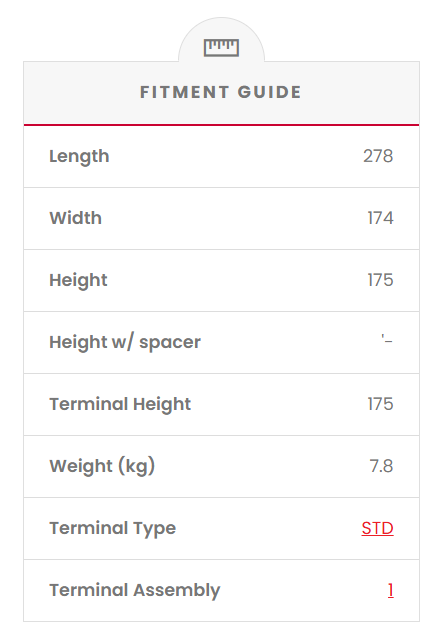The height and width of the screenshot is (635, 432).
Task: Select the Length row label
Action: pyautogui.click(x=79, y=157)
